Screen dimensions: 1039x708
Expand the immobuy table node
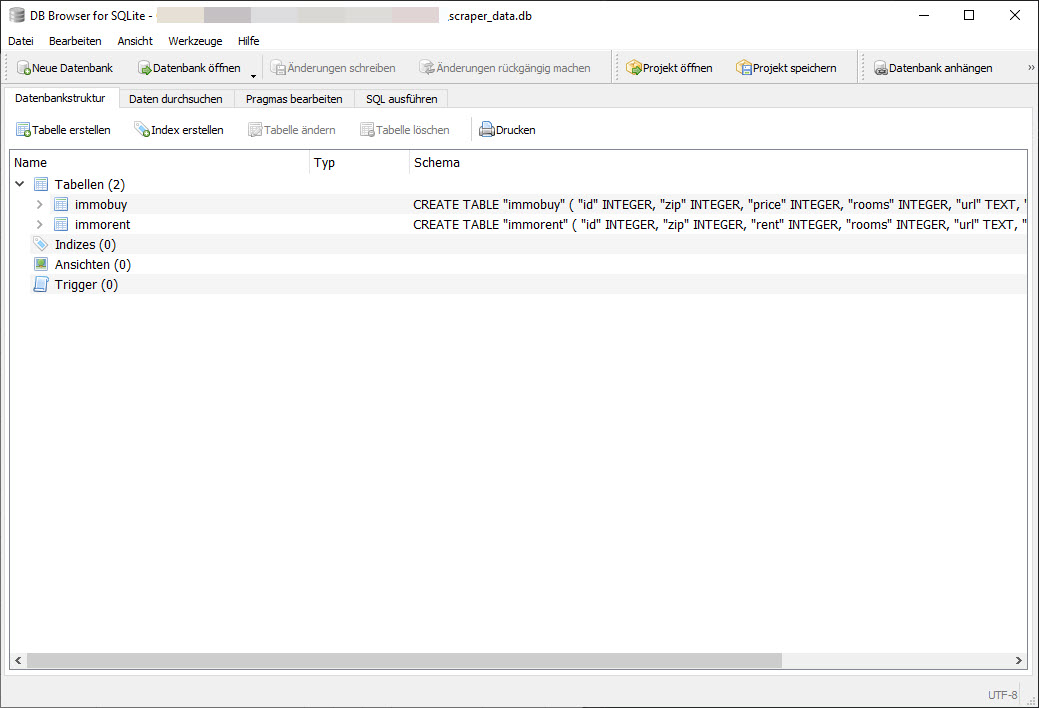[40, 205]
